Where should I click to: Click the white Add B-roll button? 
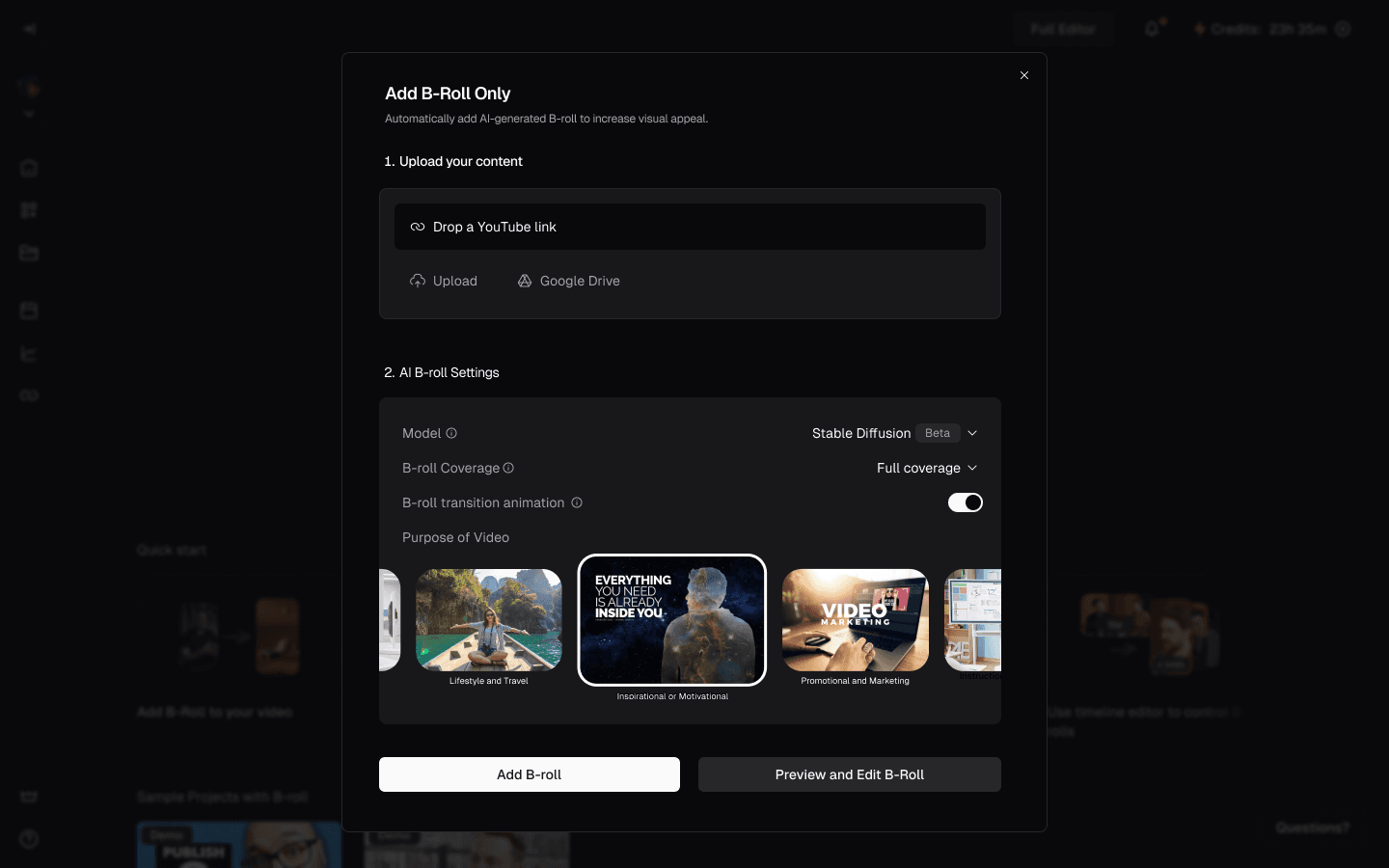530,774
